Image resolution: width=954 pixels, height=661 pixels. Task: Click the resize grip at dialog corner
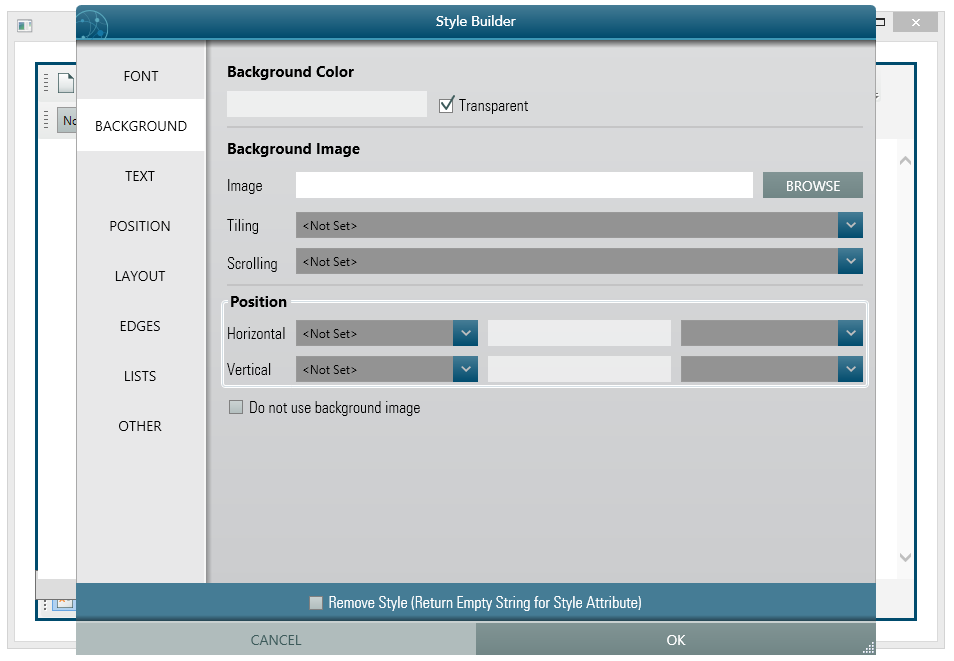click(867, 646)
